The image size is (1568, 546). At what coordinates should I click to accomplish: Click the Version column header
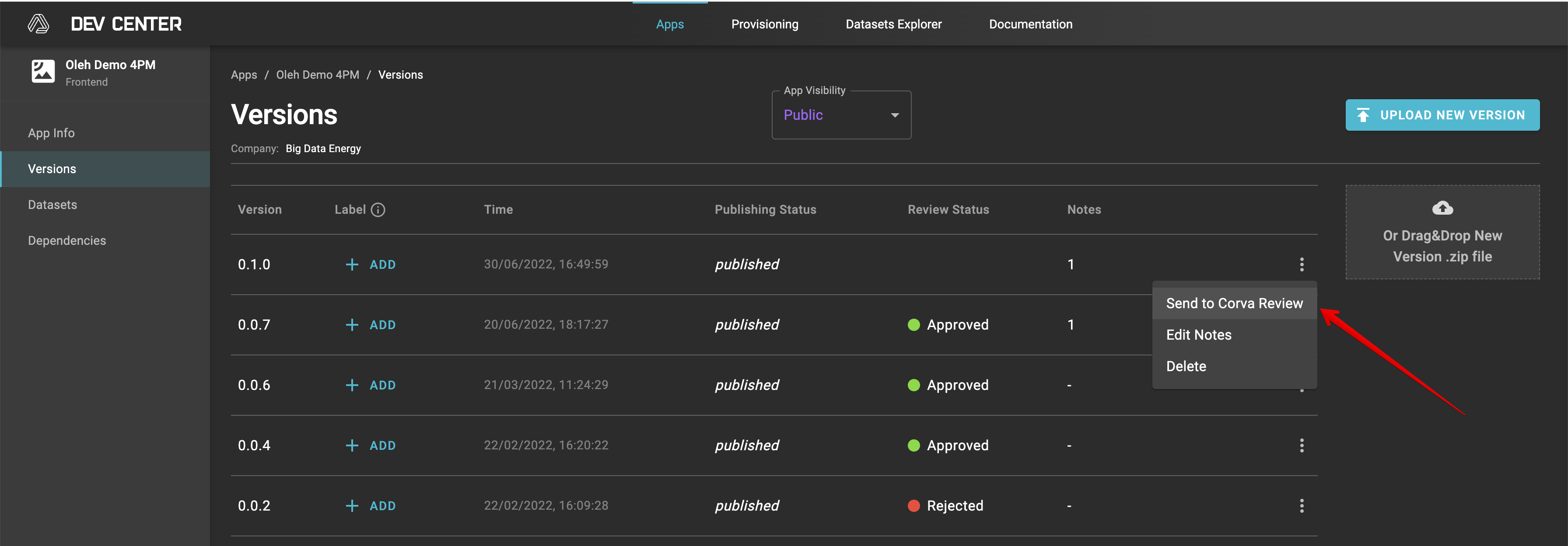pyautogui.click(x=260, y=210)
